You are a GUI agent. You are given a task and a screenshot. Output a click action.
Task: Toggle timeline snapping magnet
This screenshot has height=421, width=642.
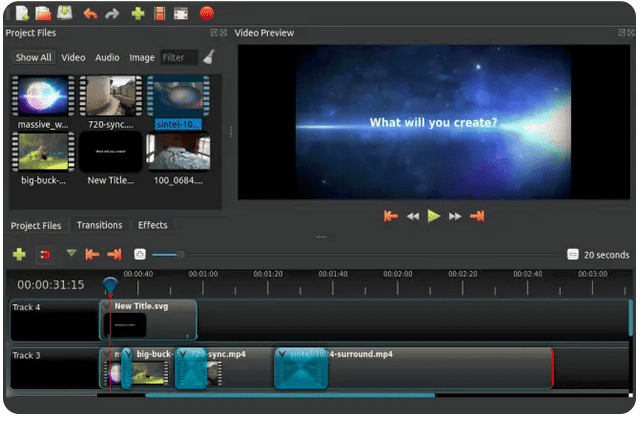pos(45,255)
